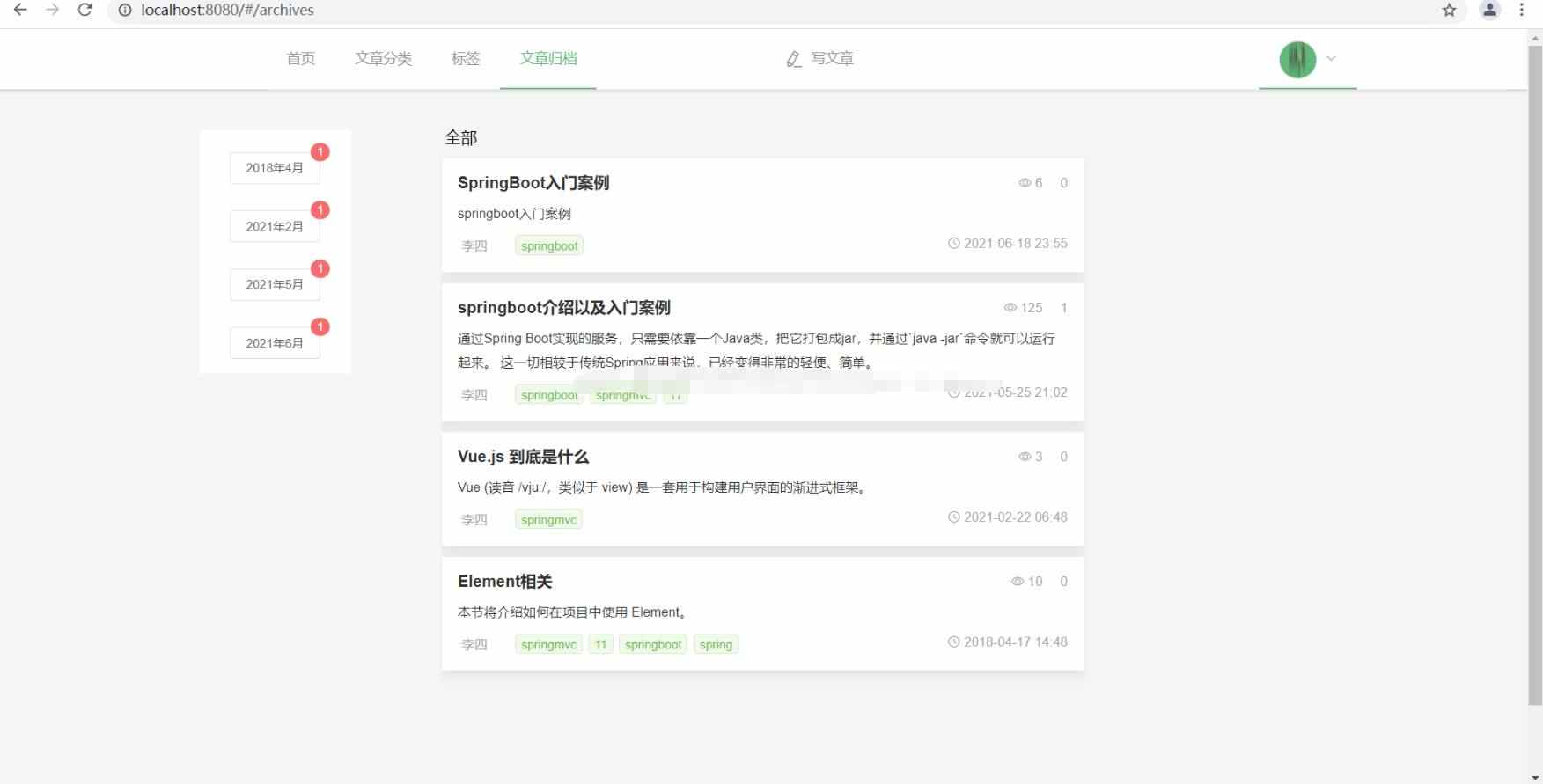Open the article springboot介绍以及入门案例

coord(564,308)
